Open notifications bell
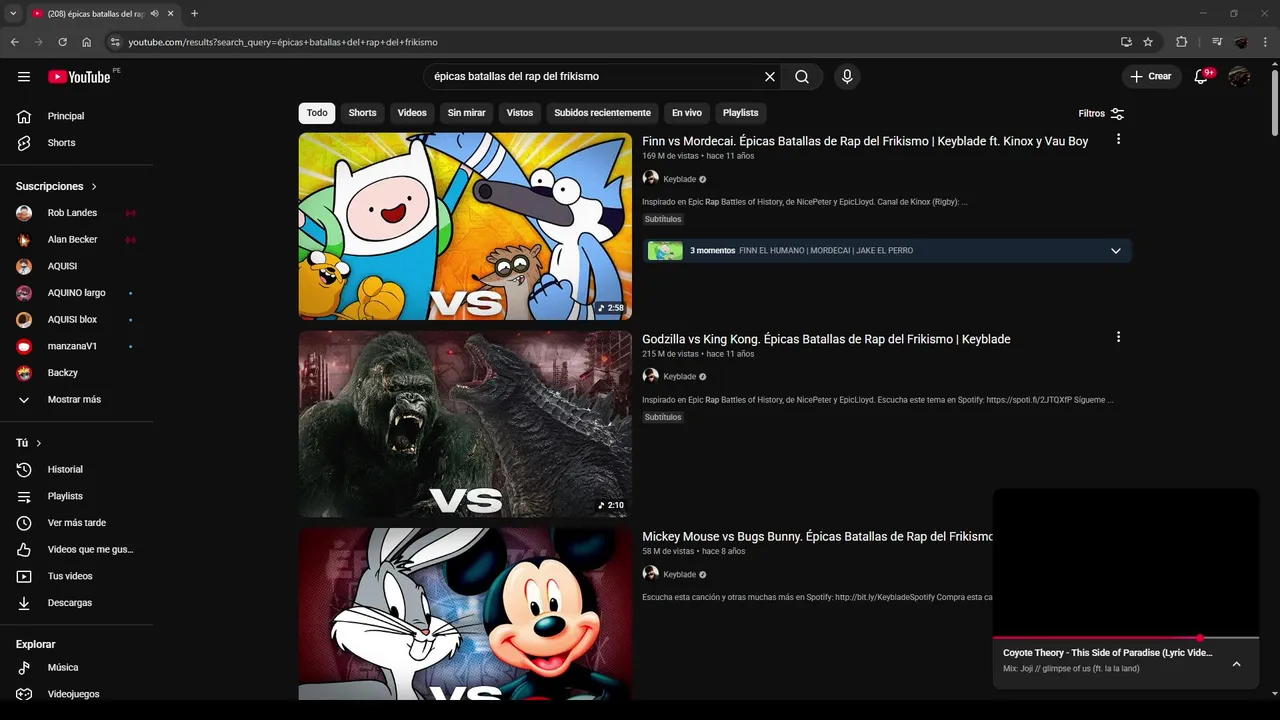The image size is (1280, 720). click(x=1202, y=77)
